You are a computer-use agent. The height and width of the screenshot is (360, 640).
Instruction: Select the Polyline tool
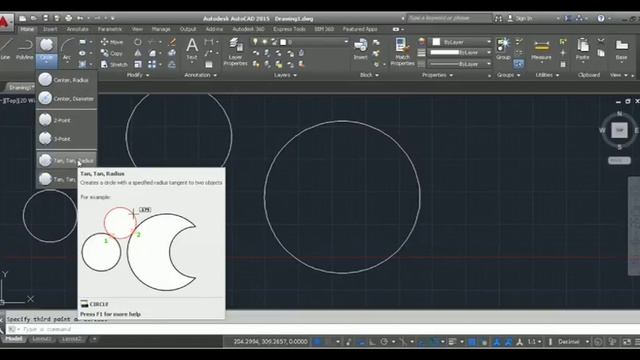pos(24,49)
